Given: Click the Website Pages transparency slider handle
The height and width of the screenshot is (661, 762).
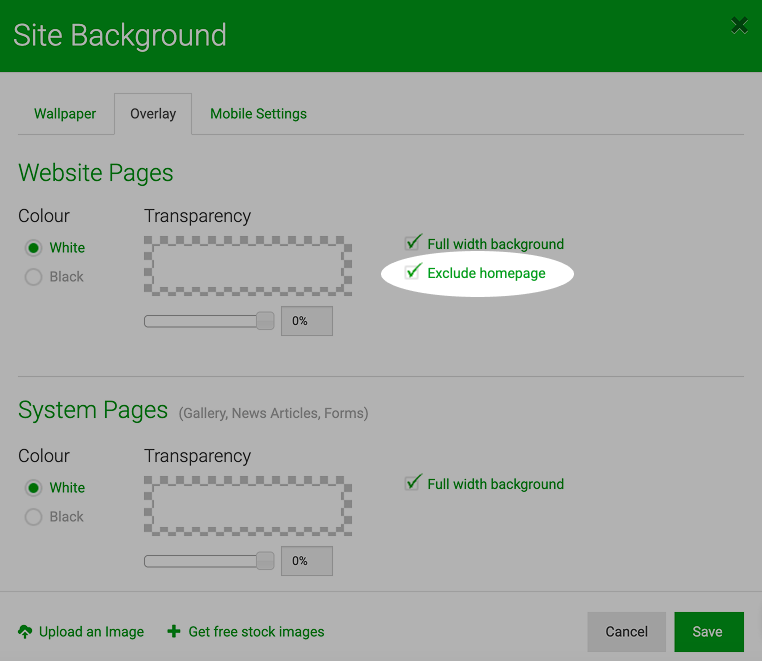Looking at the screenshot, I should click(x=265, y=321).
